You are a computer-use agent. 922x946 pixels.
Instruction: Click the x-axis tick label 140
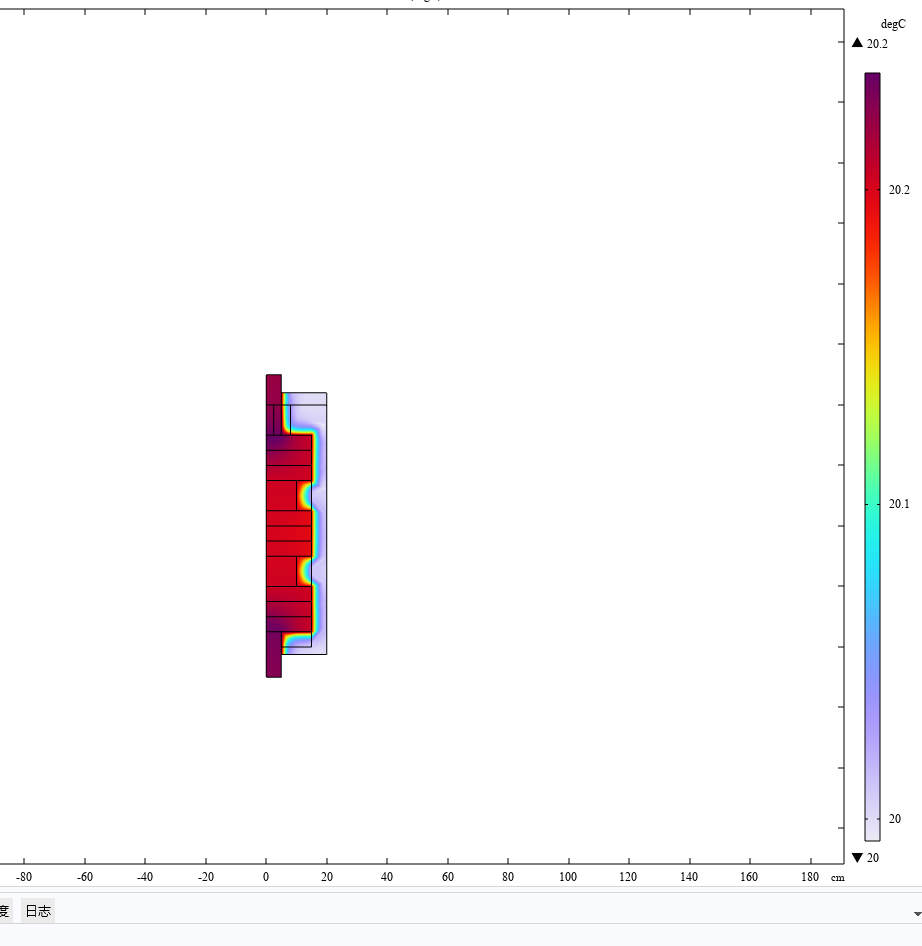(x=689, y=877)
